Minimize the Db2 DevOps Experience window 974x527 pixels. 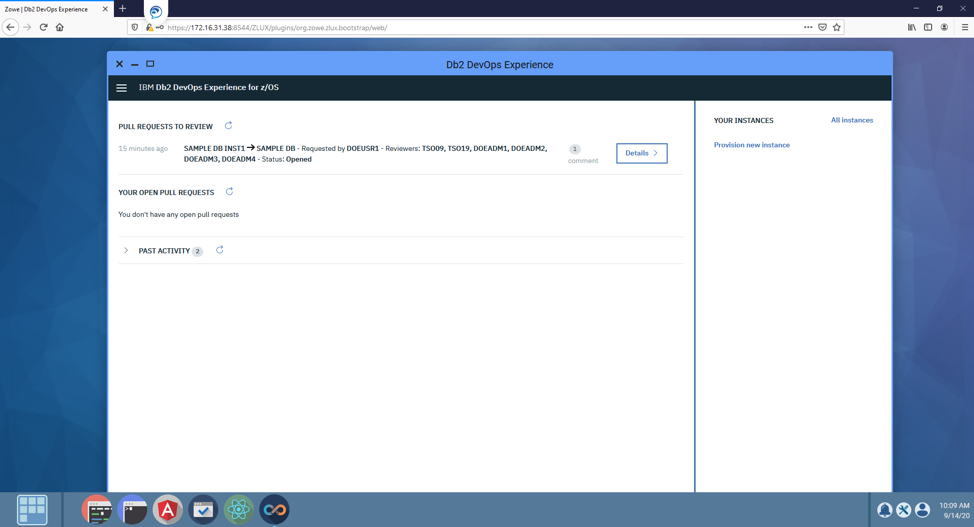134,64
